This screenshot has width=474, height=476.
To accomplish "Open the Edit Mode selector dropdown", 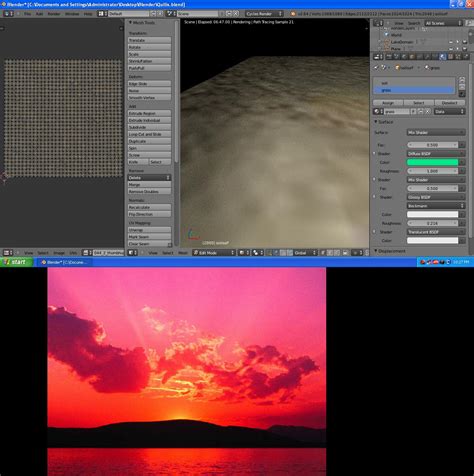I will [x=214, y=252].
